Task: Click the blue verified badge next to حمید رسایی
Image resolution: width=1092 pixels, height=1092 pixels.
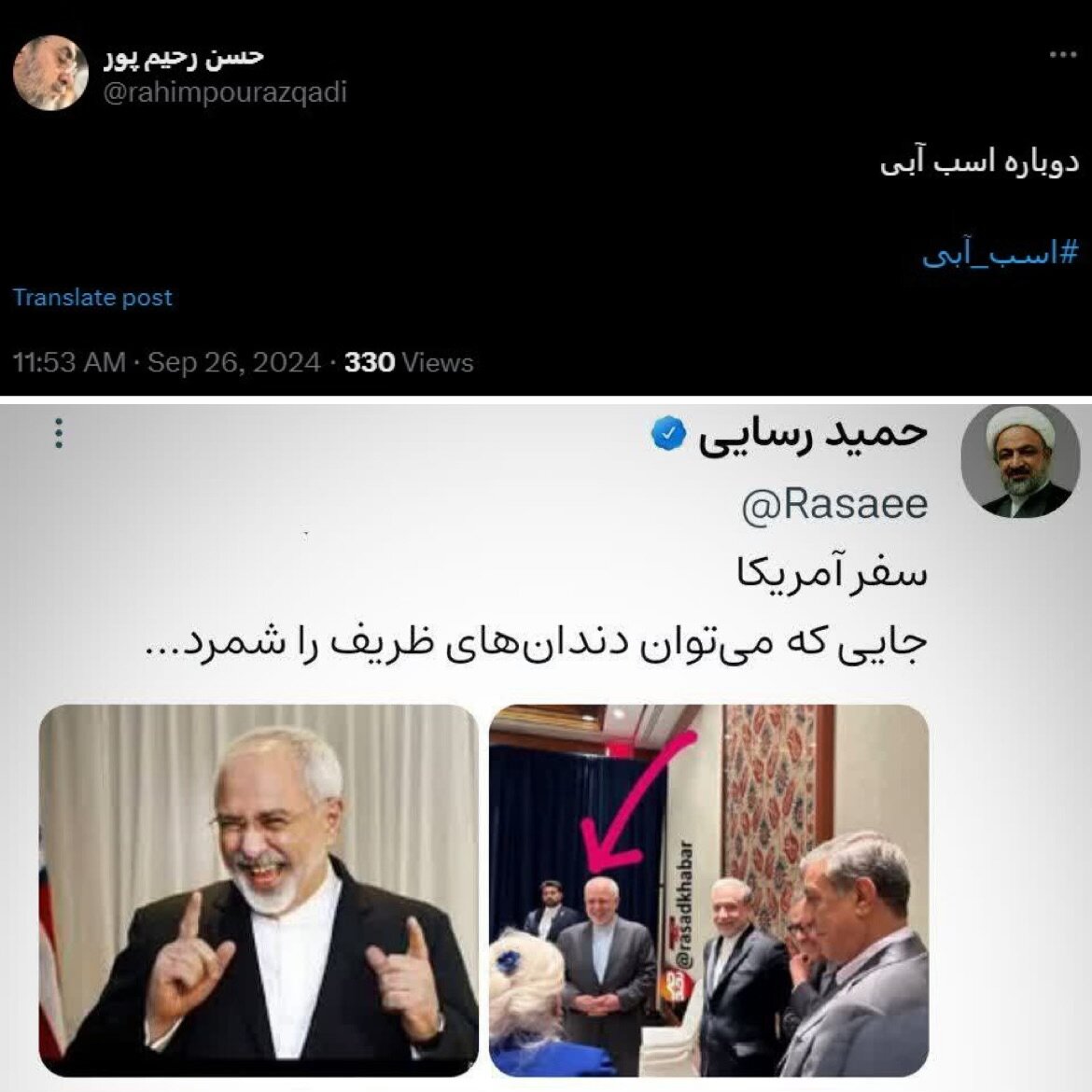Action: point(668,433)
